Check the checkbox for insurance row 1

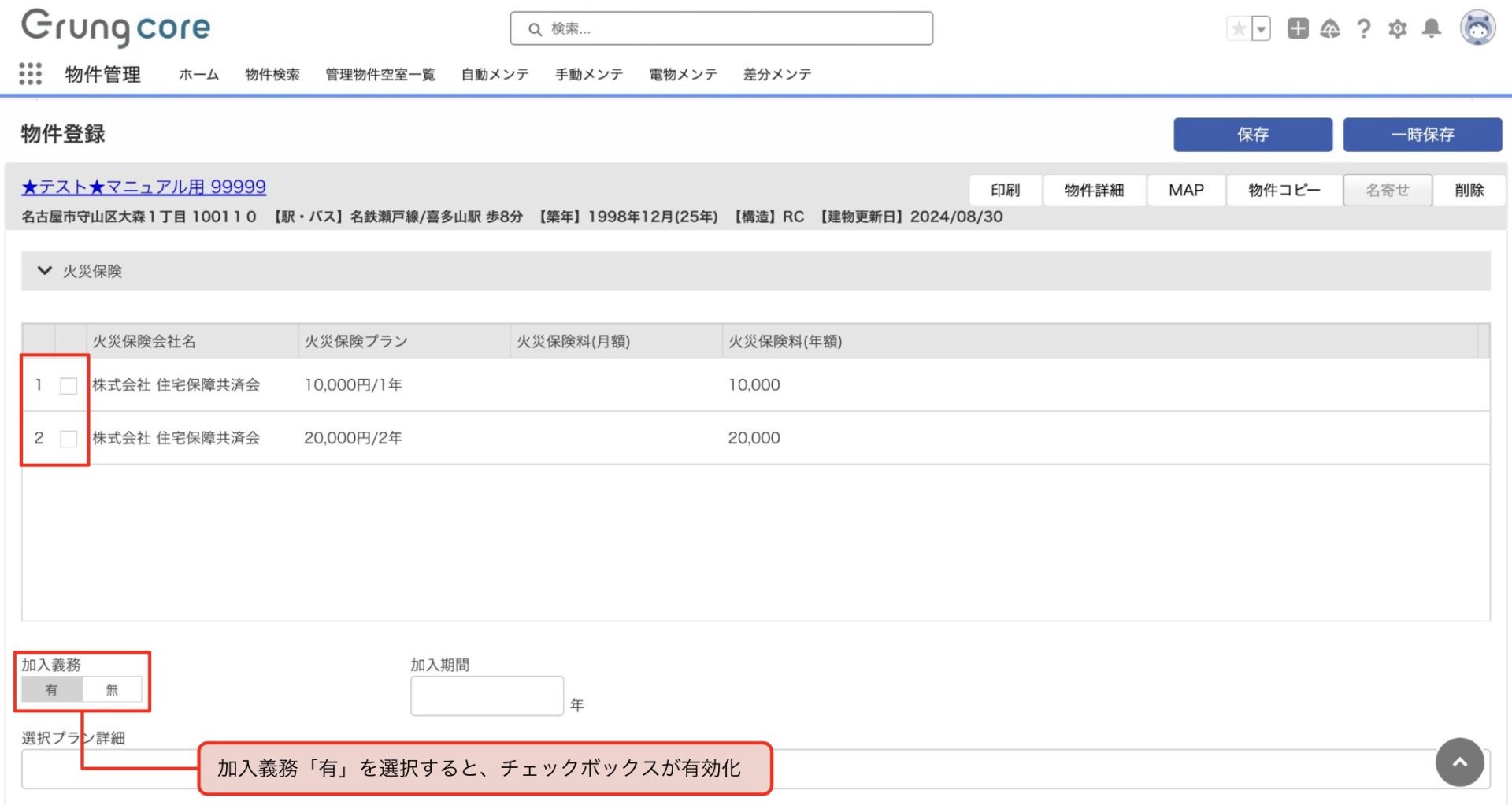[69, 386]
